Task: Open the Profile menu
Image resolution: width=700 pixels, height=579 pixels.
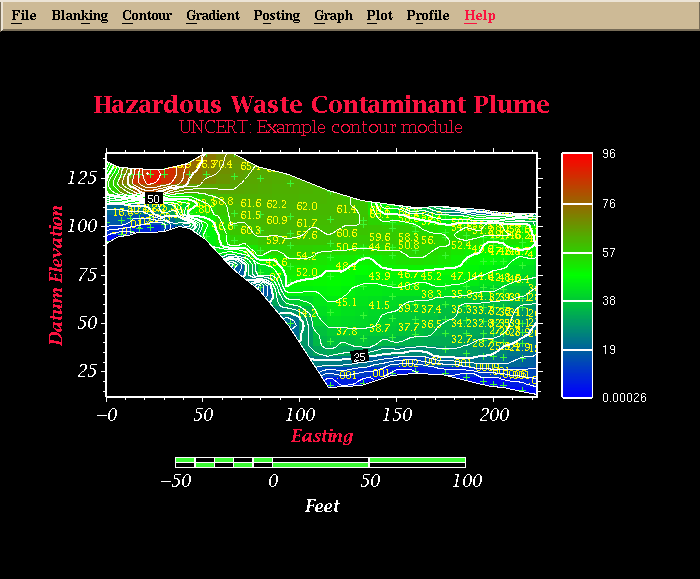Action: 428,16
